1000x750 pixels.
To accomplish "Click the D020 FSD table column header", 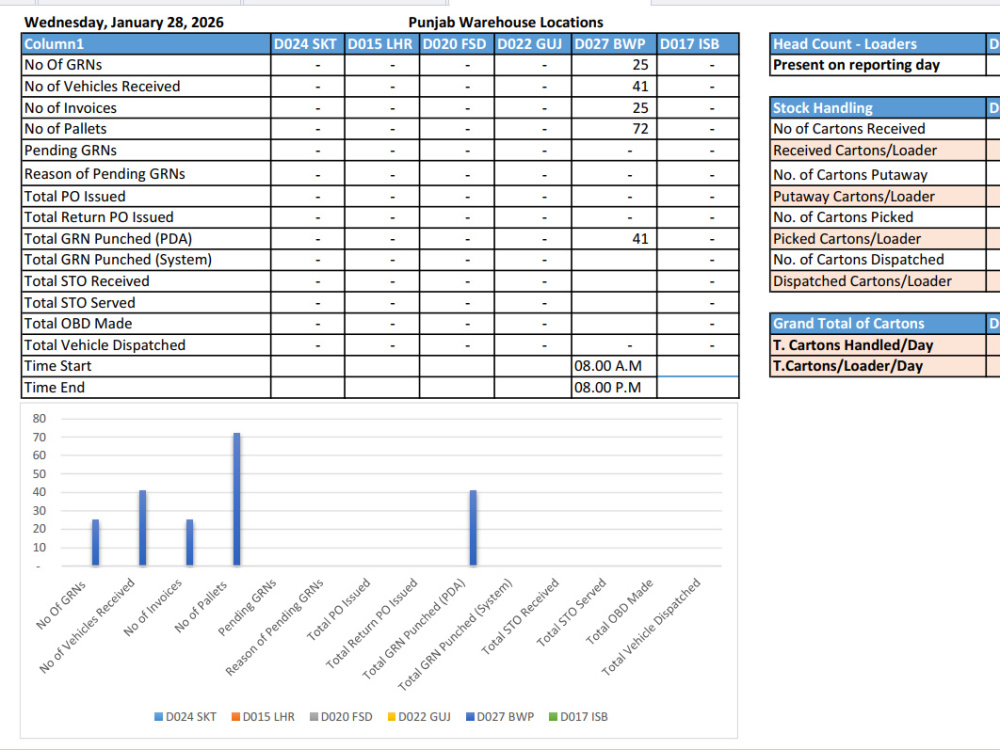I will click(x=457, y=44).
